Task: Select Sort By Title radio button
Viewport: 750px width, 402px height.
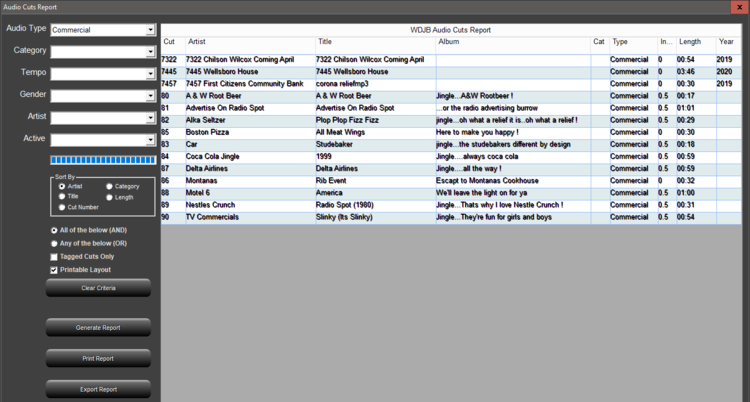Action: [x=62, y=196]
